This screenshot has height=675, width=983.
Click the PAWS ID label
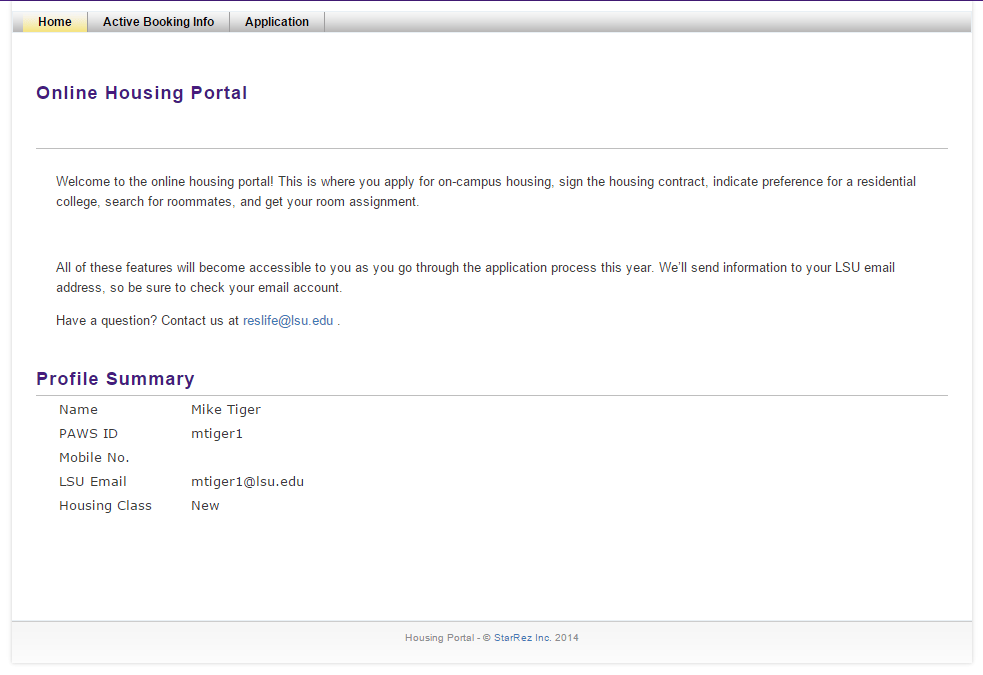pyautogui.click(x=88, y=433)
